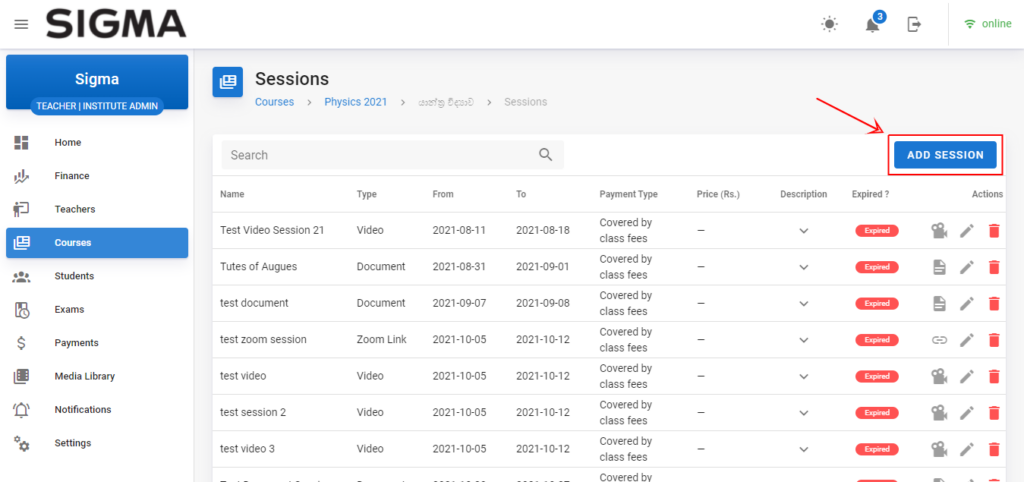The image size is (1024, 482).
Task: Click the ADD SESSION button
Action: pyautogui.click(x=945, y=155)
